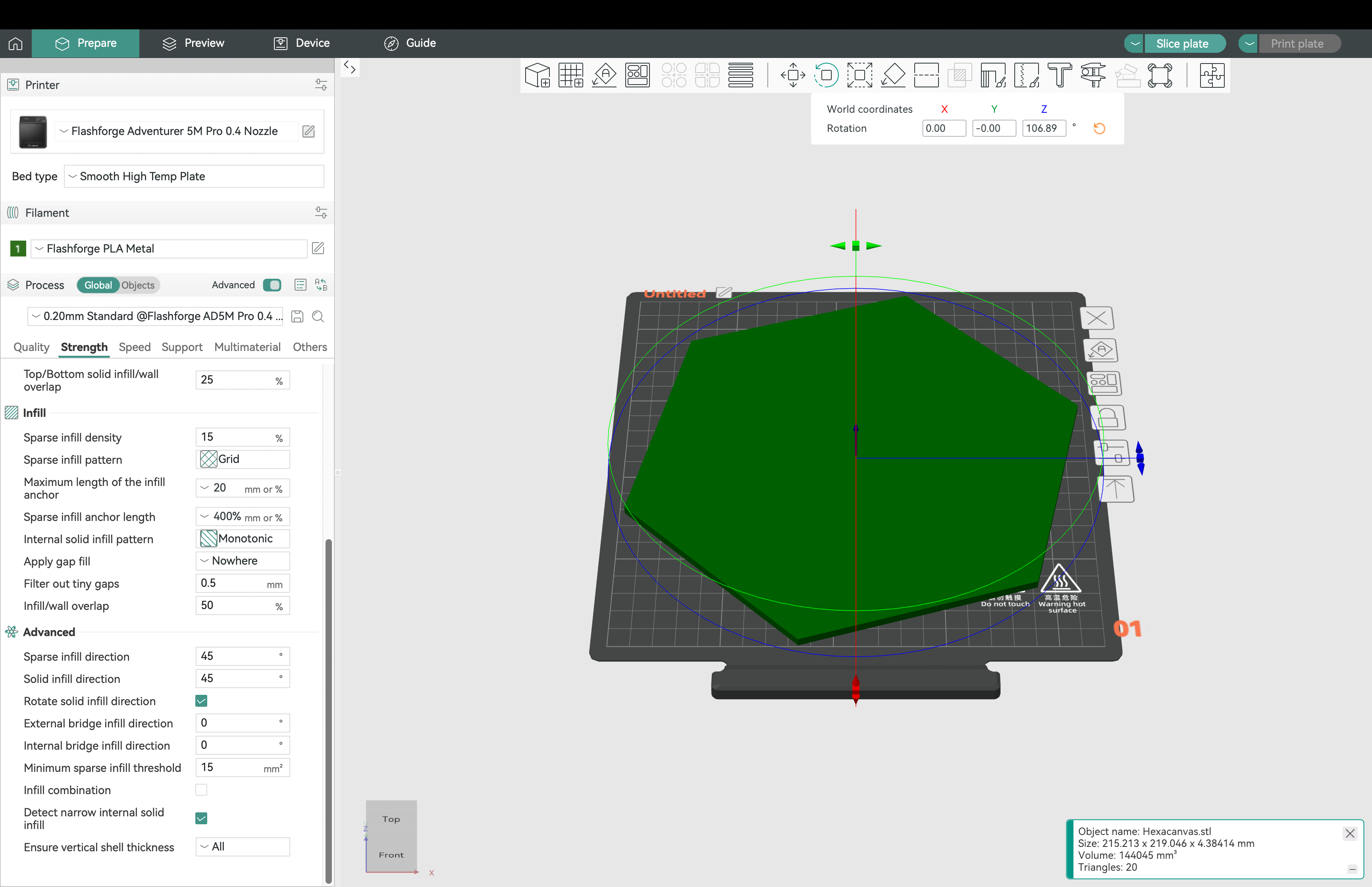The width and height of the screenshot is (1372, 887).
Task: Save the current process preset
Action: click(x=297, y=316)
